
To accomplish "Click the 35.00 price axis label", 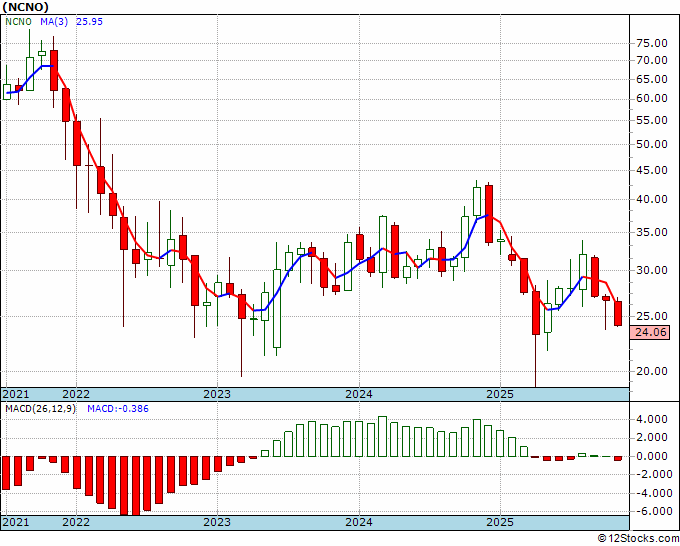I will coord(652,232).
